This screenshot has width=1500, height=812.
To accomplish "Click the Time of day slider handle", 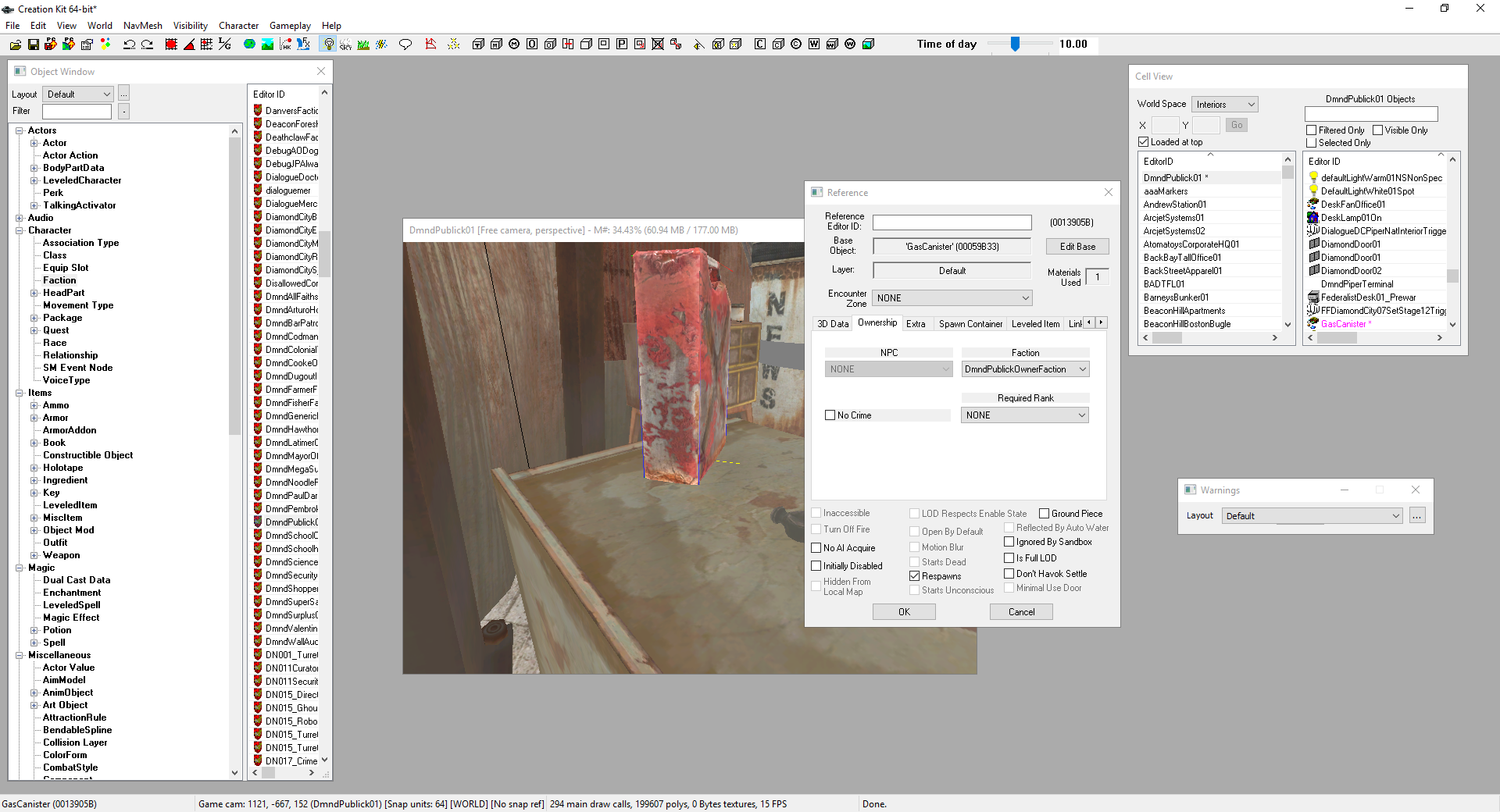I will pos(1015,45).
